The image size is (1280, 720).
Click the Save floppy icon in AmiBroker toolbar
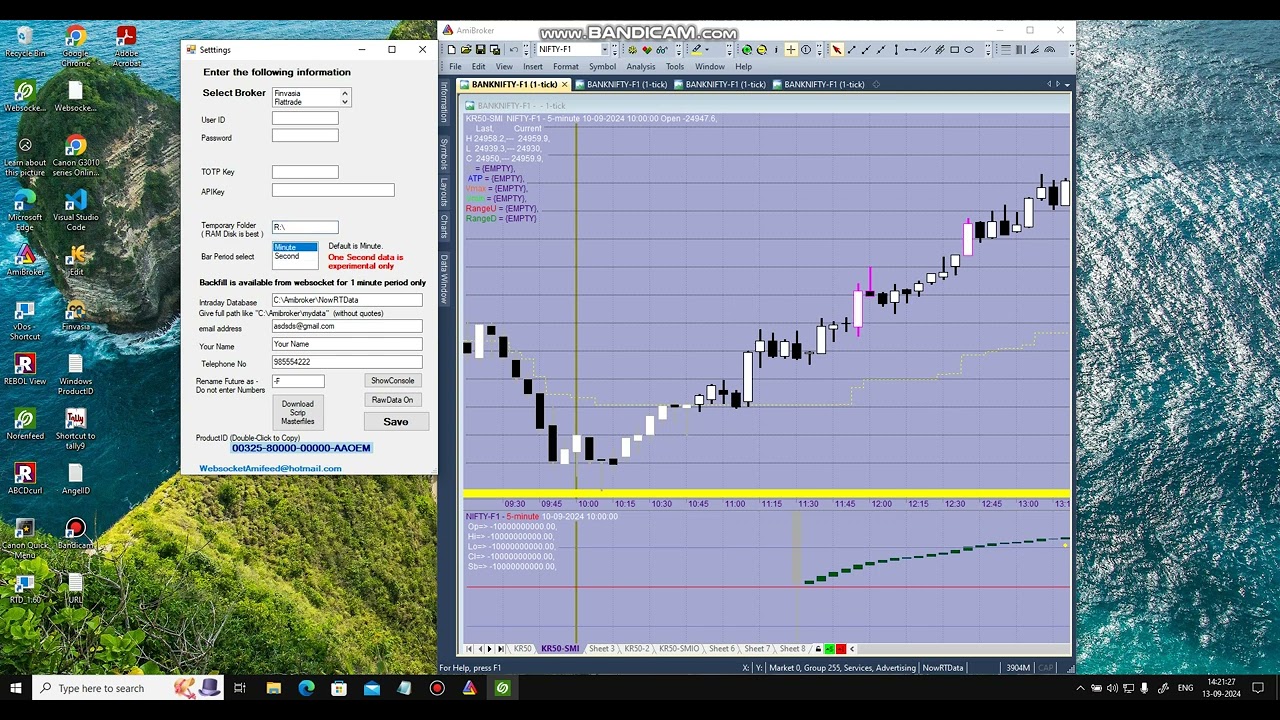tap(481, 49)
